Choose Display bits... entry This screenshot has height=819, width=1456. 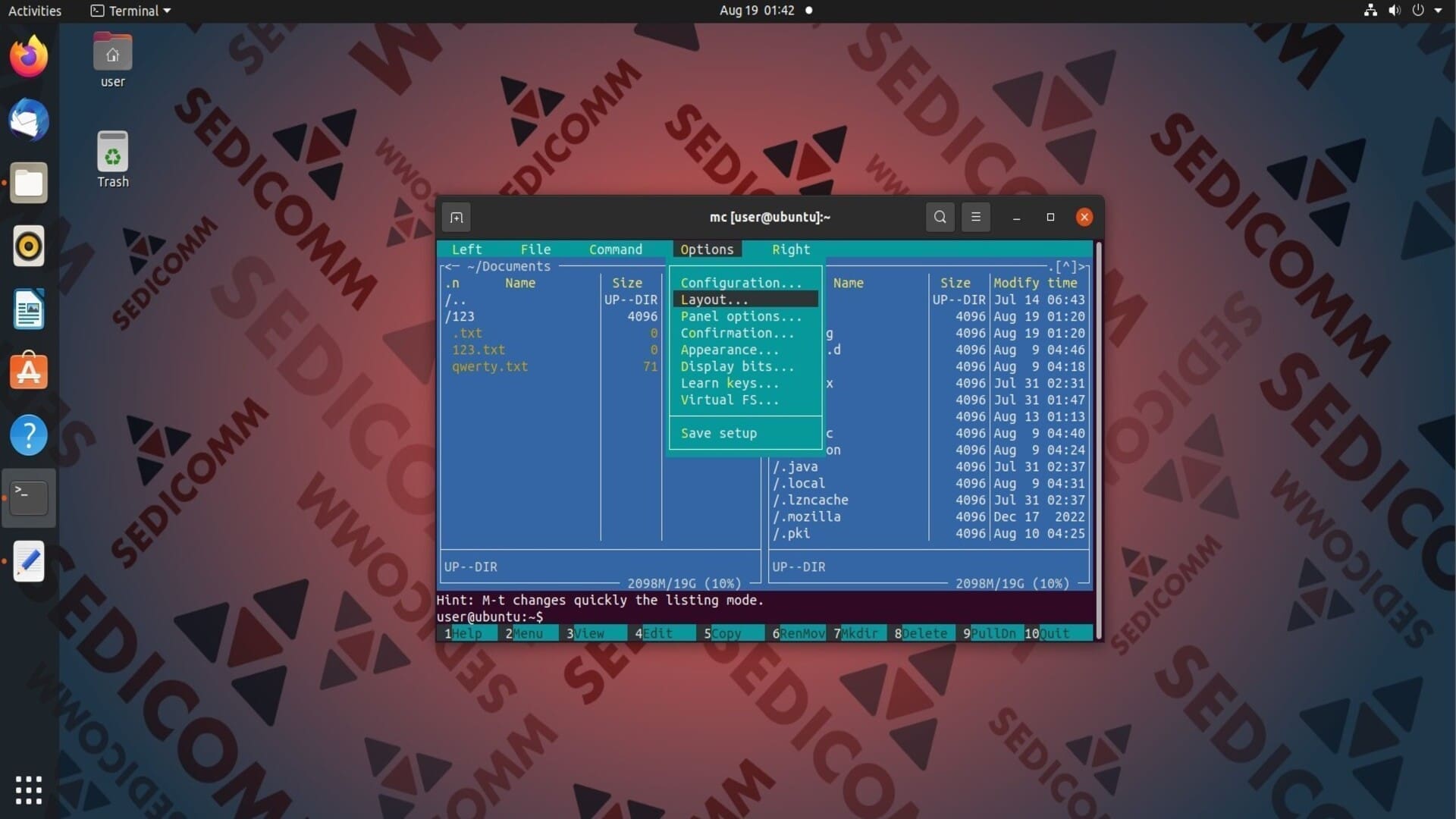[x=745, y=366]
